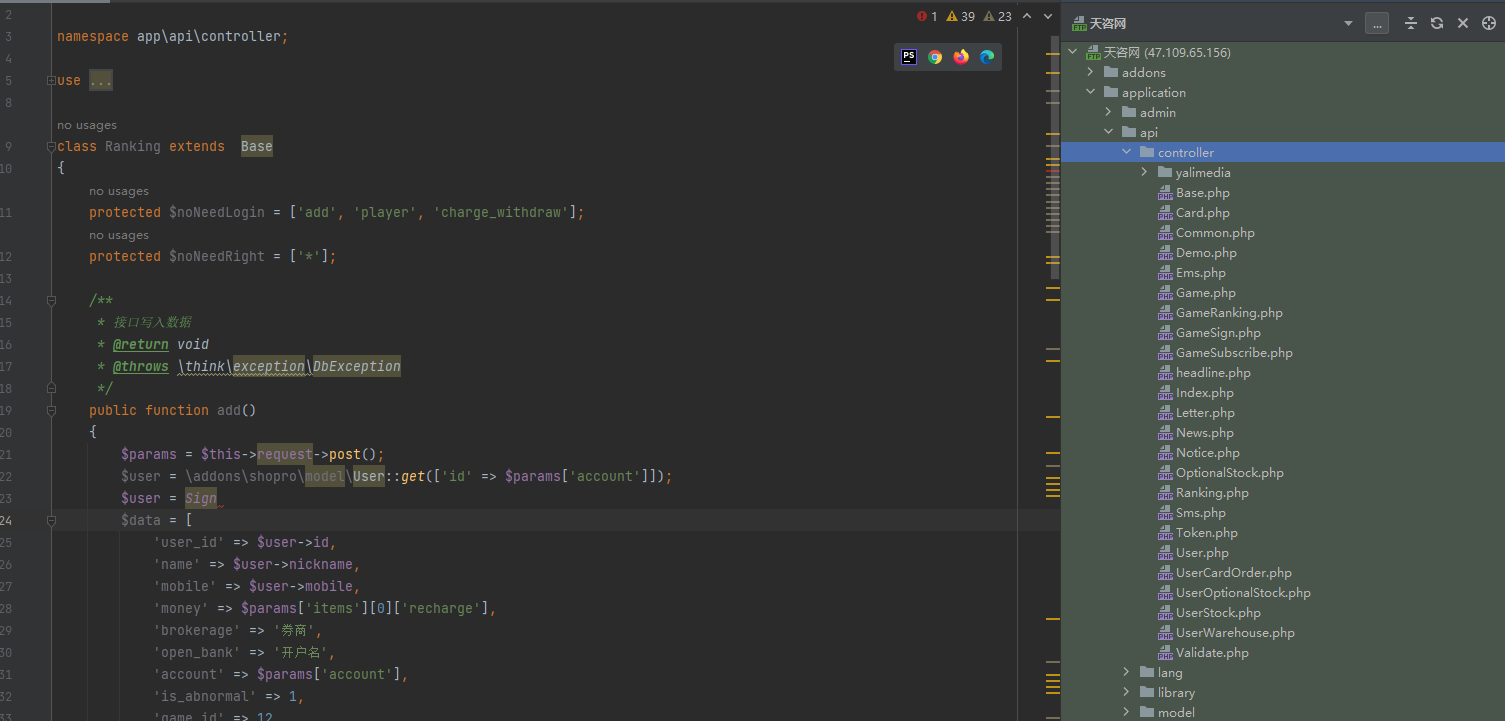This screenshot has height=721, width=1505.
Task: Open the file in Edge browser
Action: pyautogui.click(x=987, y=57)
